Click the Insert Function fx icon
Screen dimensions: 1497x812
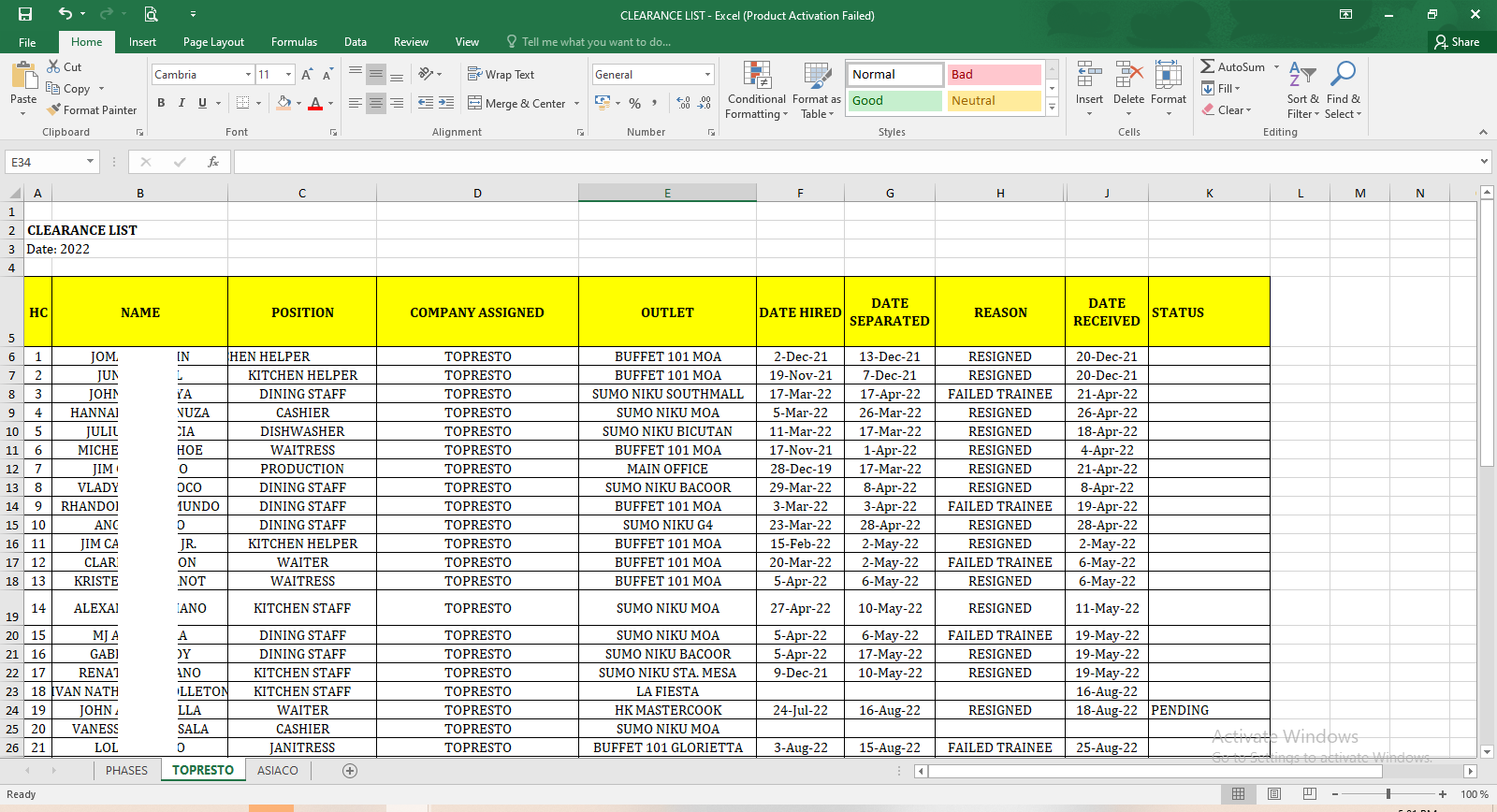[x=213, y=162]
